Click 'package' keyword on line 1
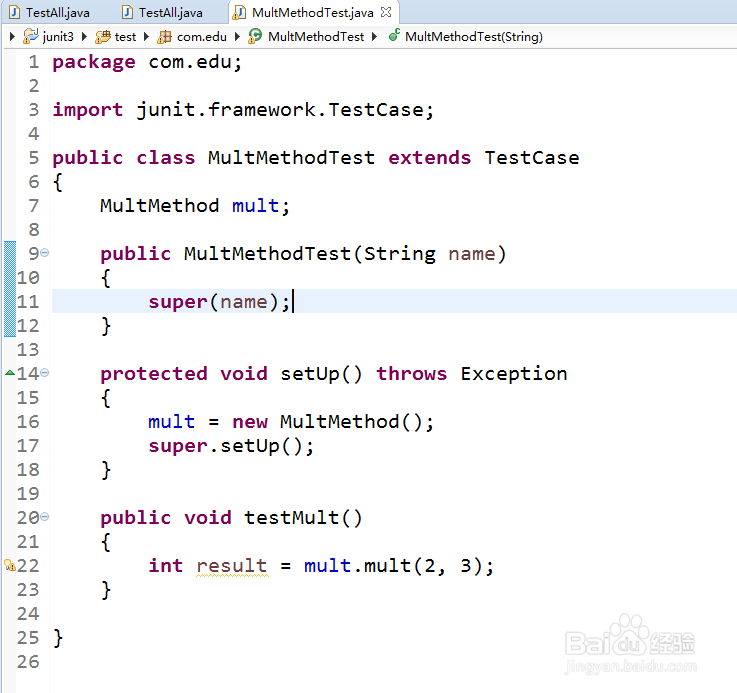737x693 pixels. pos(94,63)
